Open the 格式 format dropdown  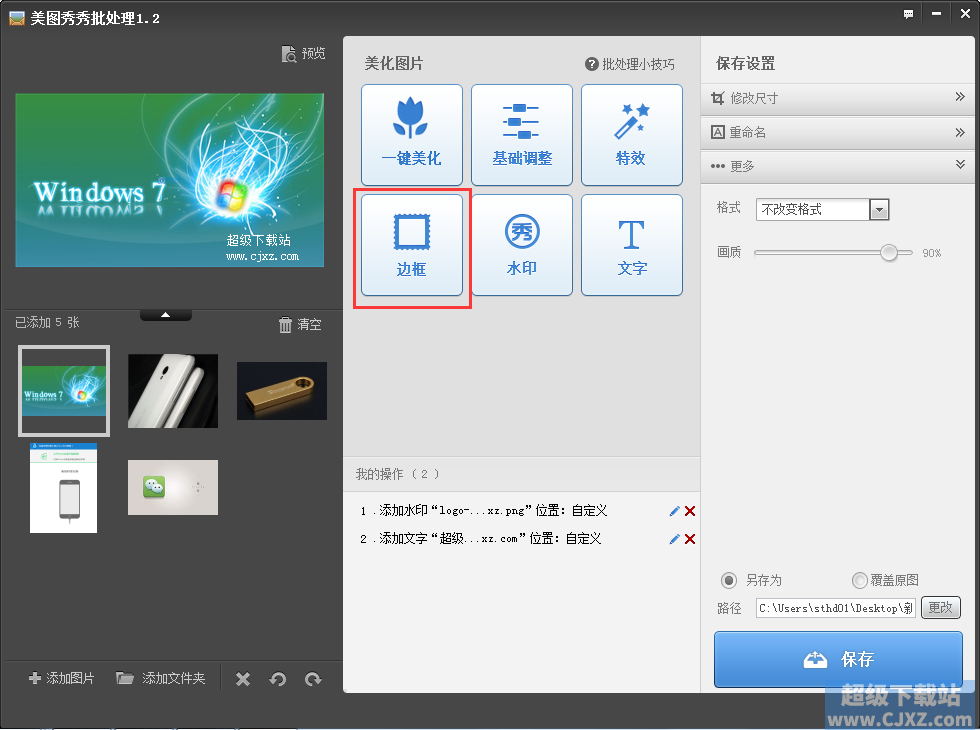coord(879,210)
